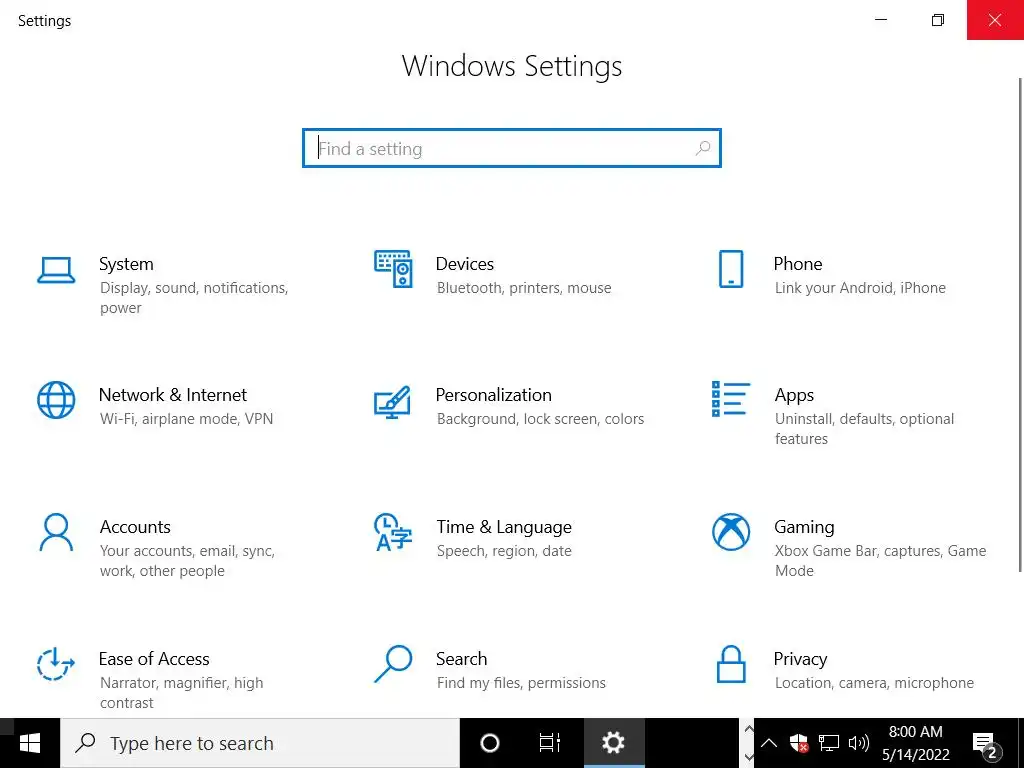Open Apps list icon
This screenshot has width=1024, height=768.
pyautogui.click(x=731, y=399)
